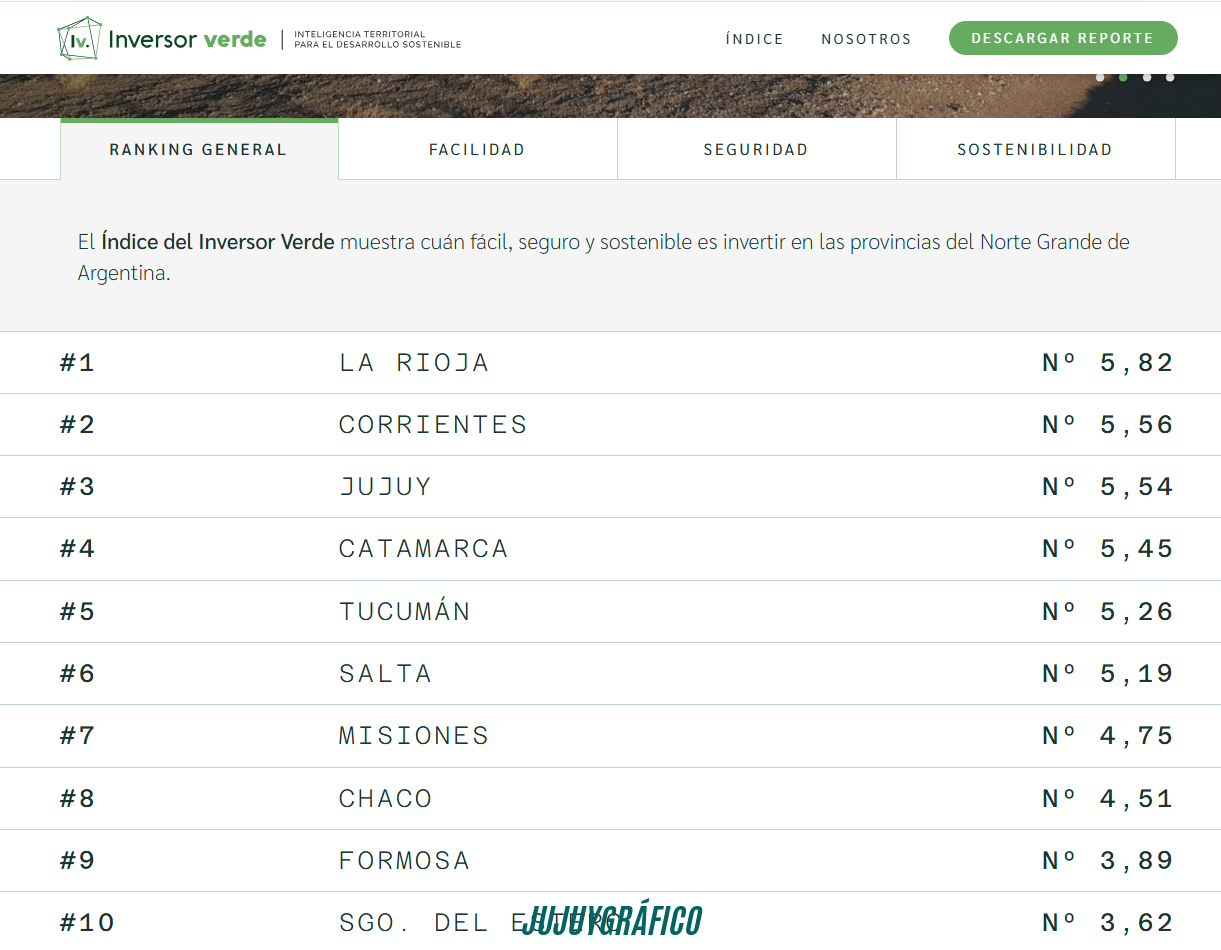Click the score Nº 5,54
This screenshot has width=1221, height=950.
click(1108, 486)
